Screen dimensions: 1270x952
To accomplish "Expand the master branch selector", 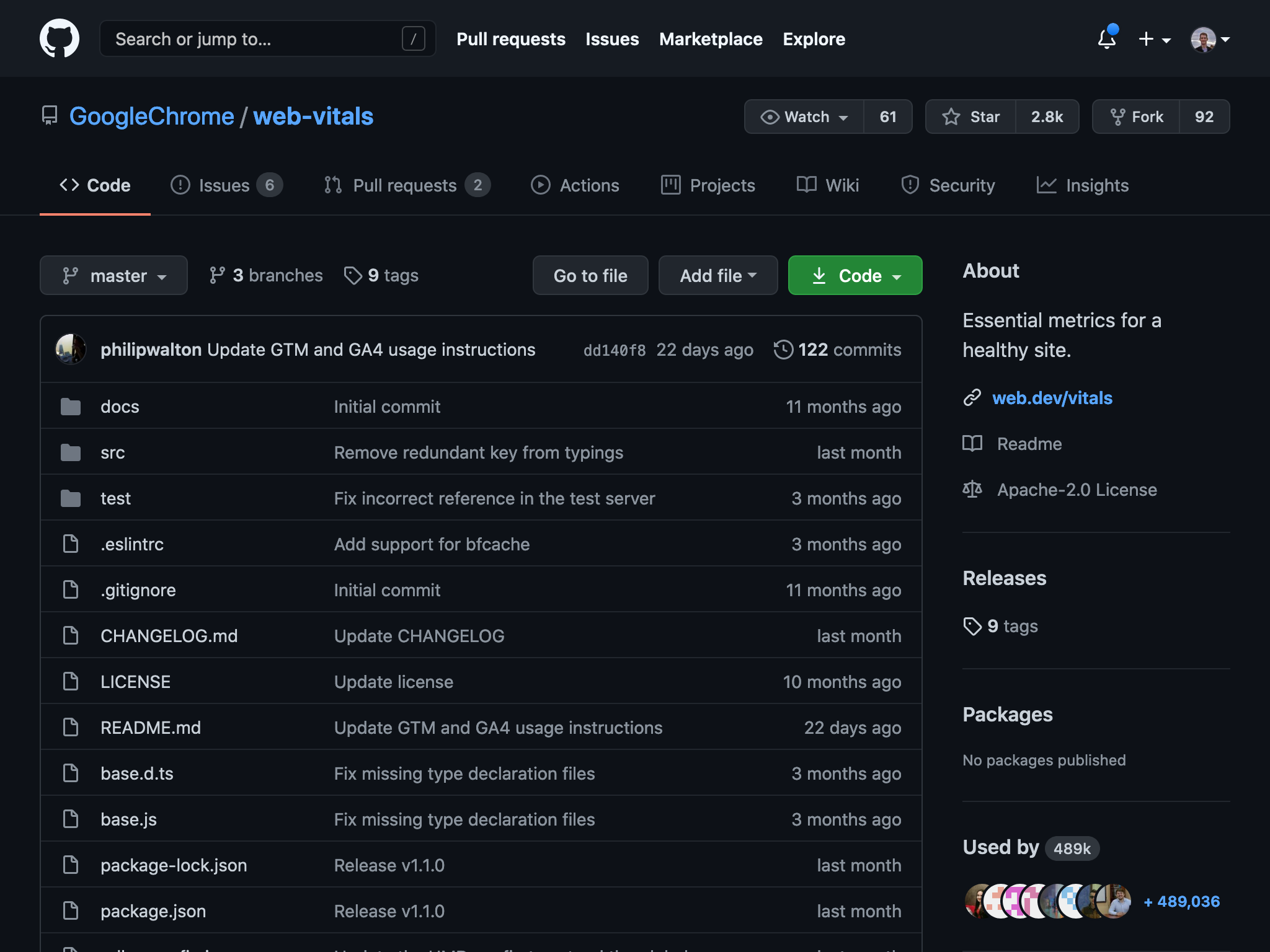I will click(113, 275).
